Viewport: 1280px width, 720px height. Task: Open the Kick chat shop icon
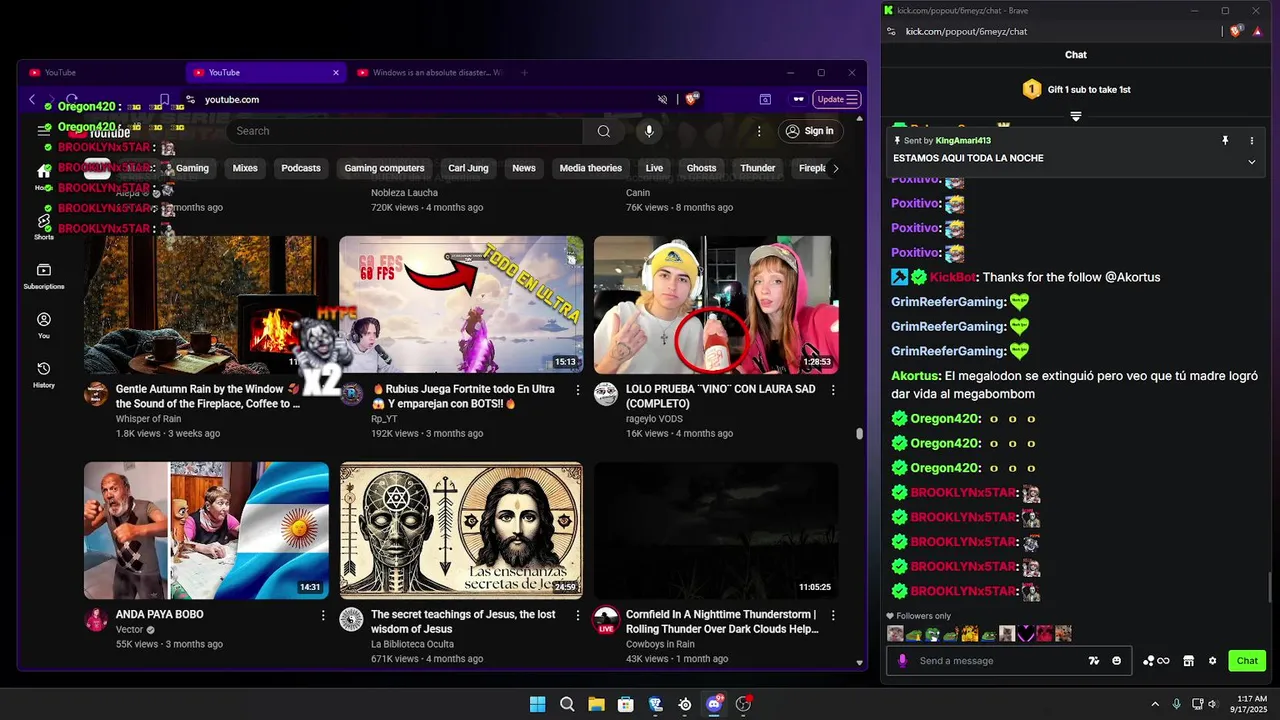[1189, 661]
